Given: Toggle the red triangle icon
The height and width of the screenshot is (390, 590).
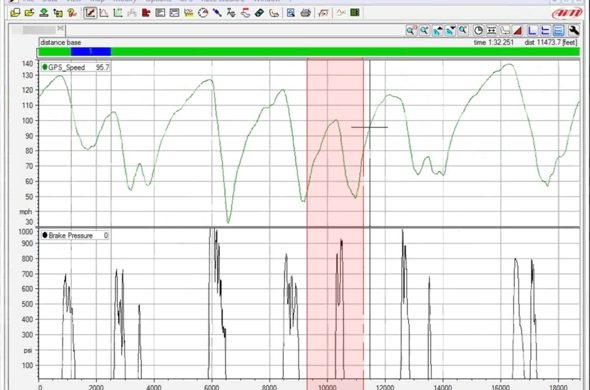Looking at the screenshot, I should 518,30.
